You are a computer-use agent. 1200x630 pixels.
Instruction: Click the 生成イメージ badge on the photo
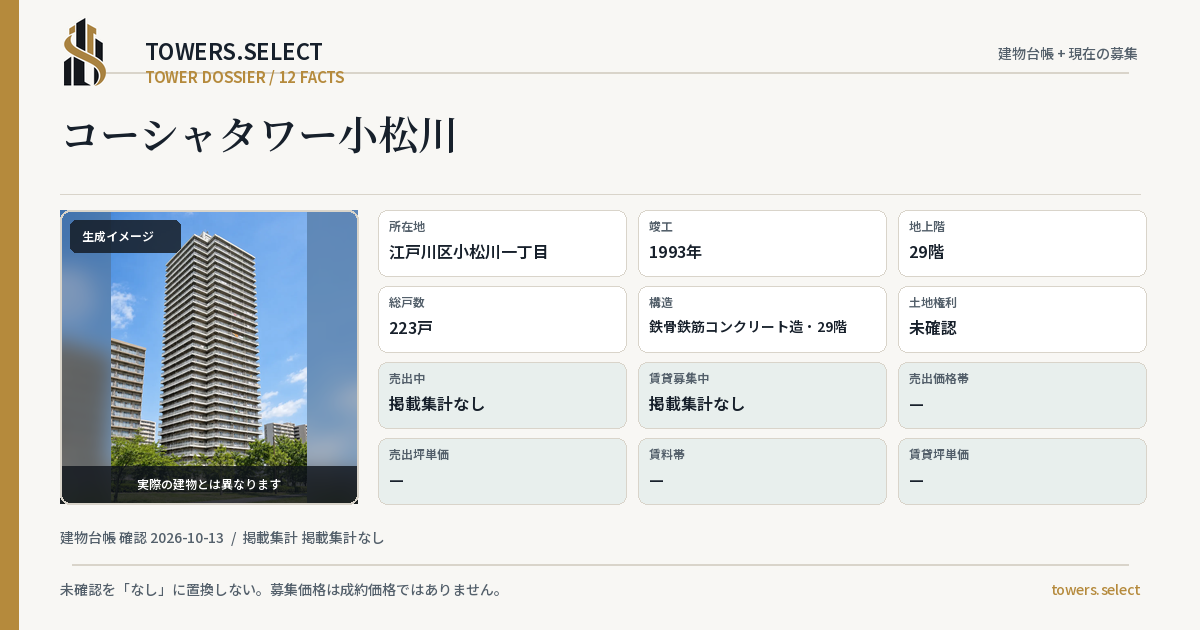(x=125, y=237)
